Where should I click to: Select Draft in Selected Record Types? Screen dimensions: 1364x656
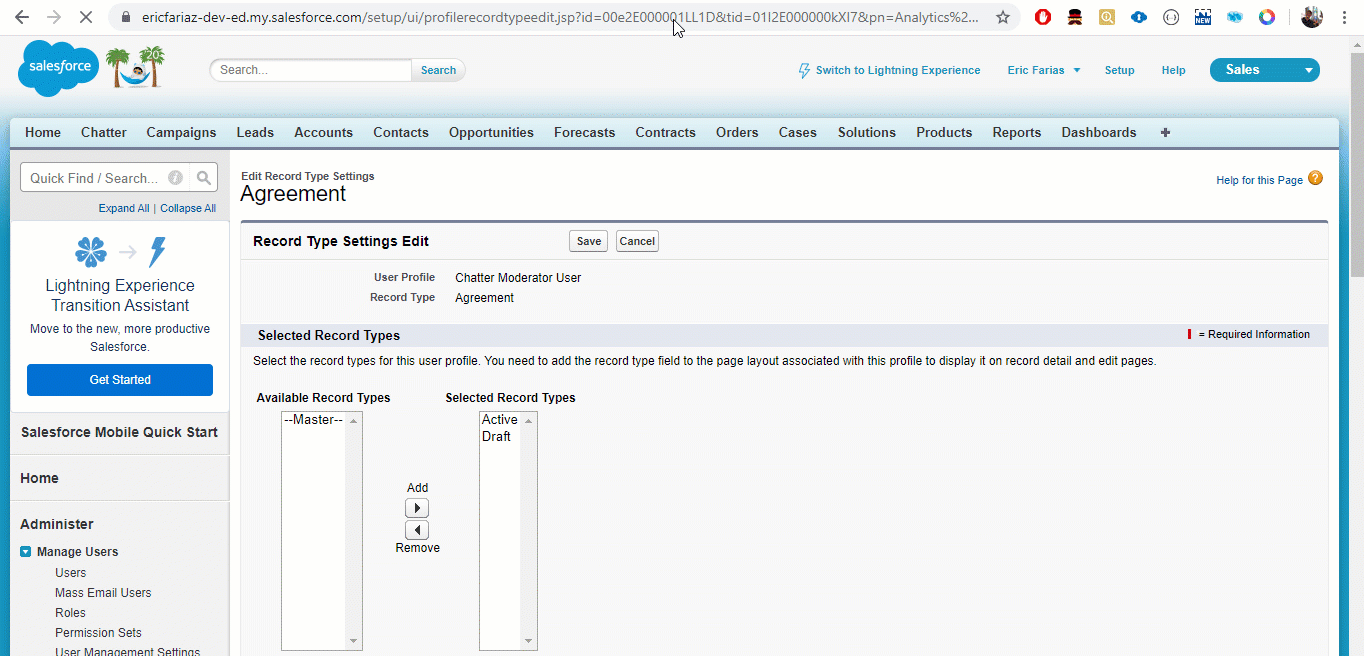tap(496, 436)
